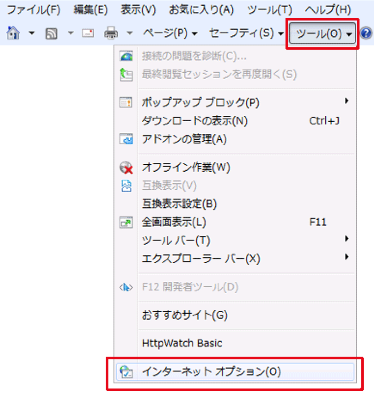Expand ポップアップ ブロック submenu arrow
374x400 pixels.
pos(347,101)
